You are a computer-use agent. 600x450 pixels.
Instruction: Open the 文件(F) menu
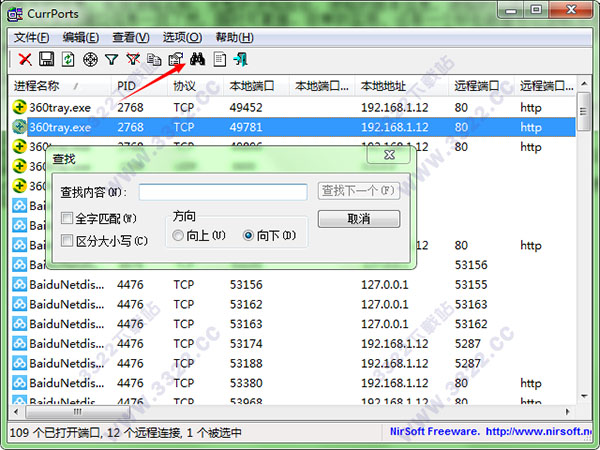32,38
